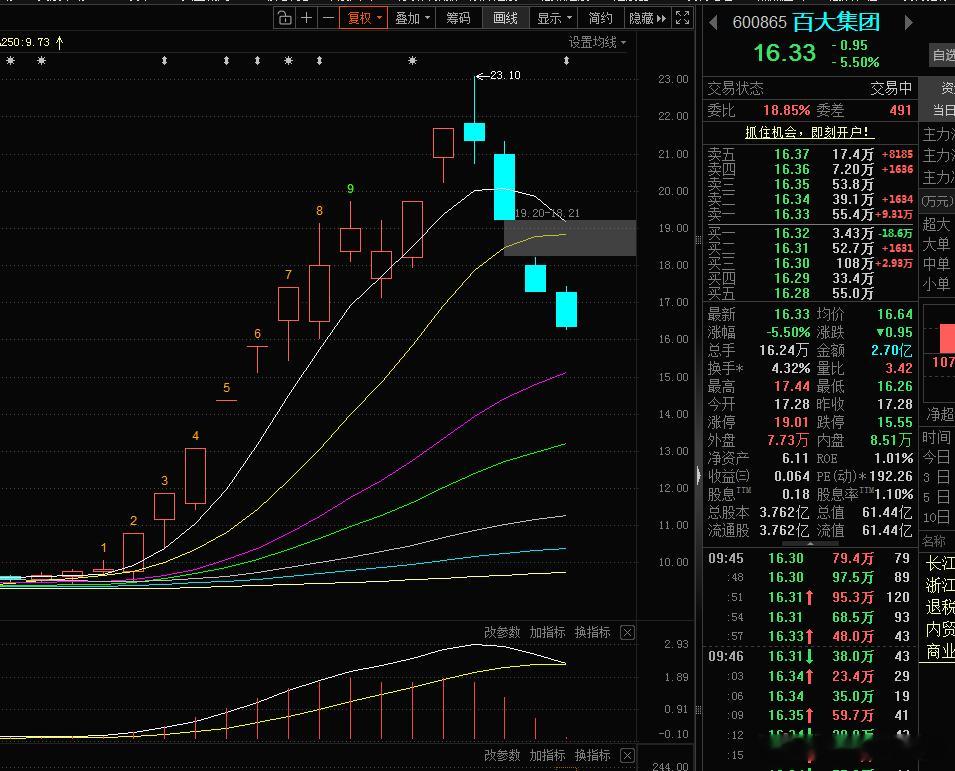Go to next stock arrow
Image resolution: width=955 pixels, height=771 pixels.
pyautogui.click(x=909, y=23)
